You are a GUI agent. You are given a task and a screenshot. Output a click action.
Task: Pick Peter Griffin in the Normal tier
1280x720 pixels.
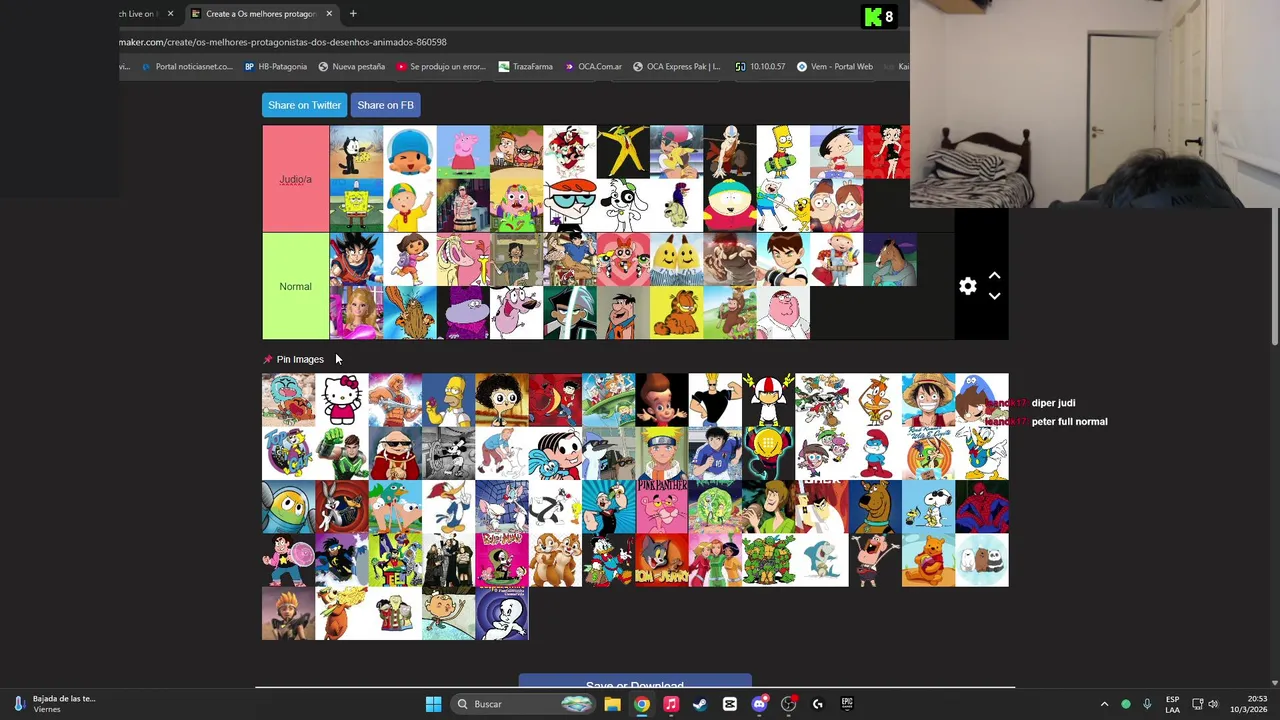[783, 312]
